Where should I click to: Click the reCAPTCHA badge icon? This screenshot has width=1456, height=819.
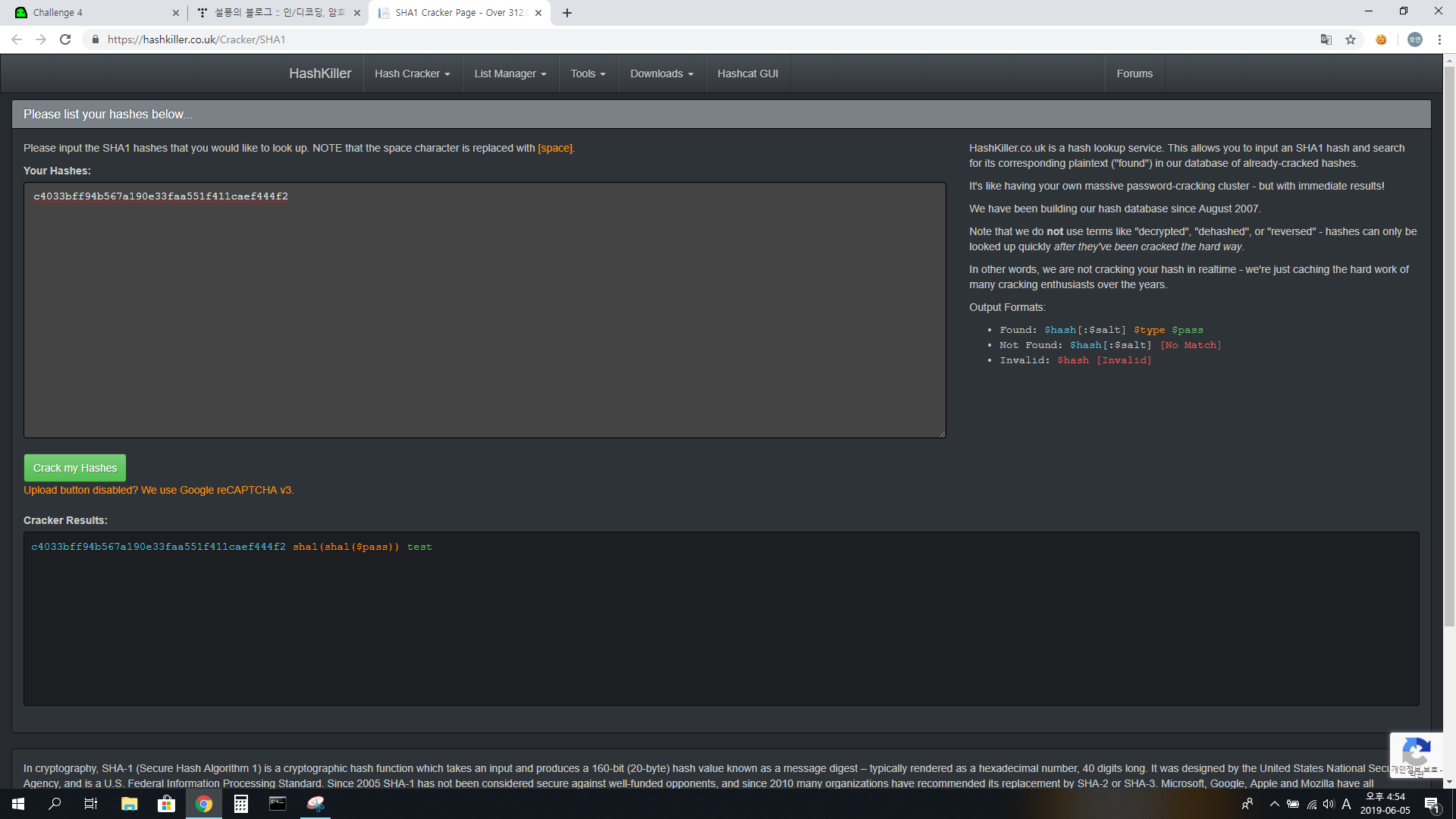coord(1416,752)
